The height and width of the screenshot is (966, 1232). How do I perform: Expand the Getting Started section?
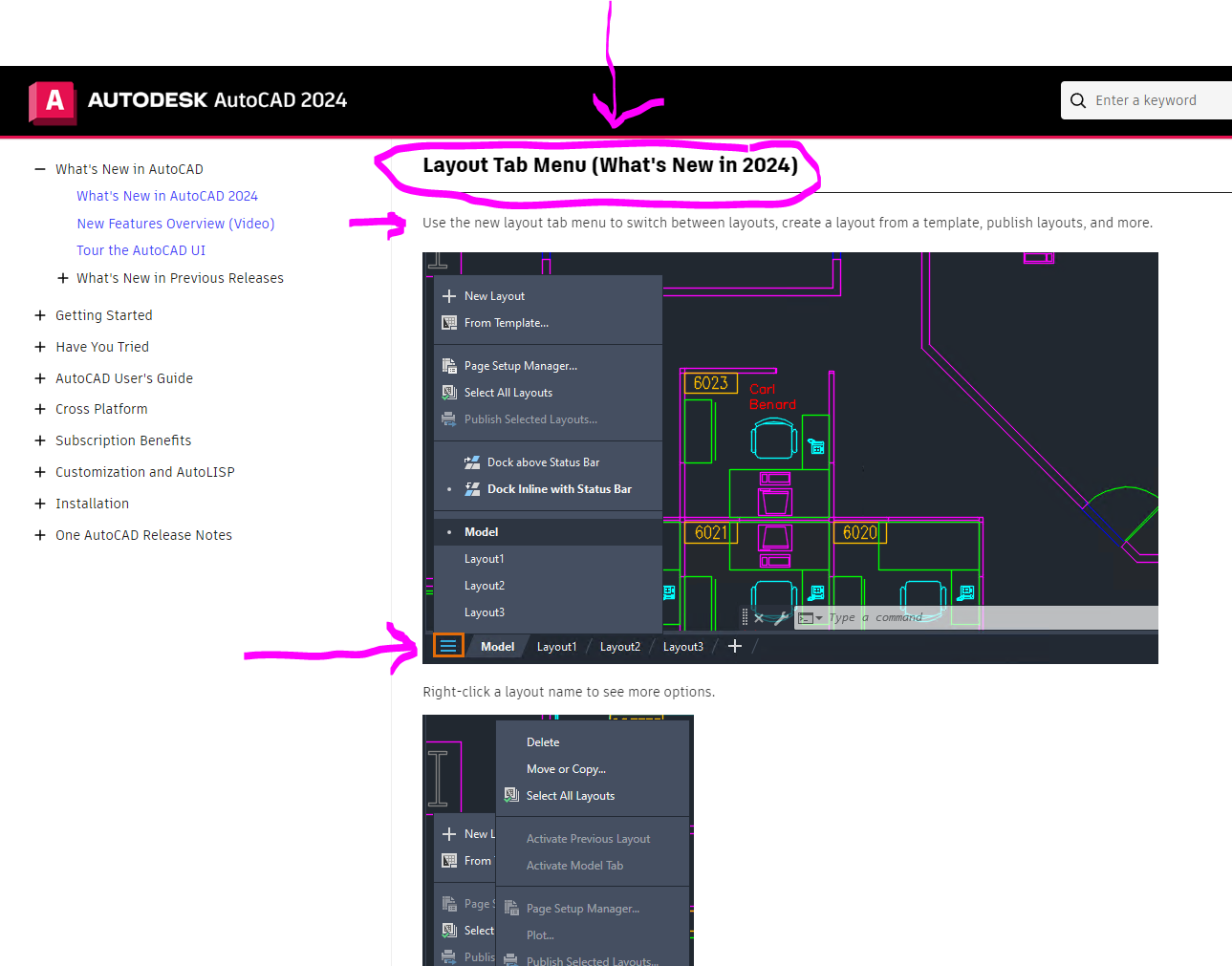click(40, 315)
